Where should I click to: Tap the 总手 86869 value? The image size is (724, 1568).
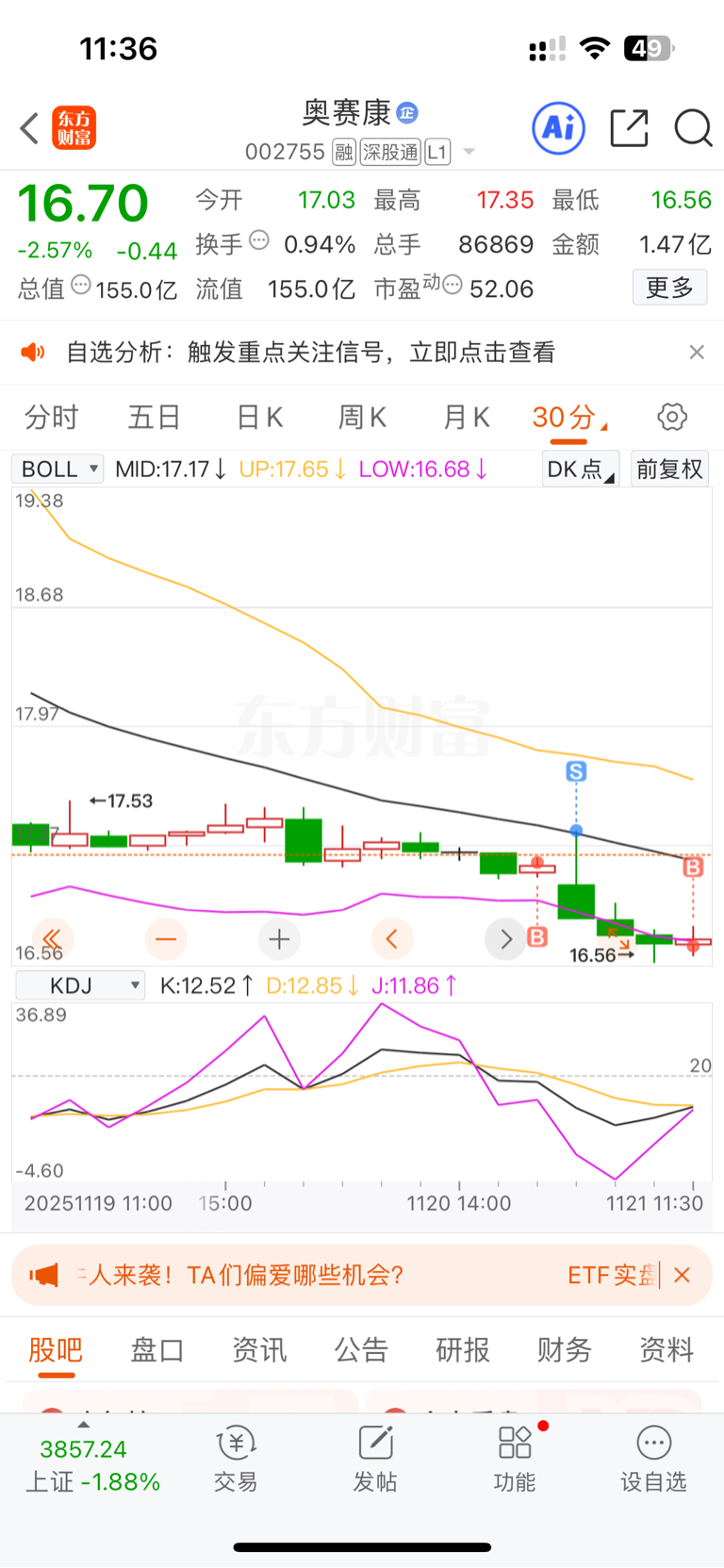(x=496, y=244)
